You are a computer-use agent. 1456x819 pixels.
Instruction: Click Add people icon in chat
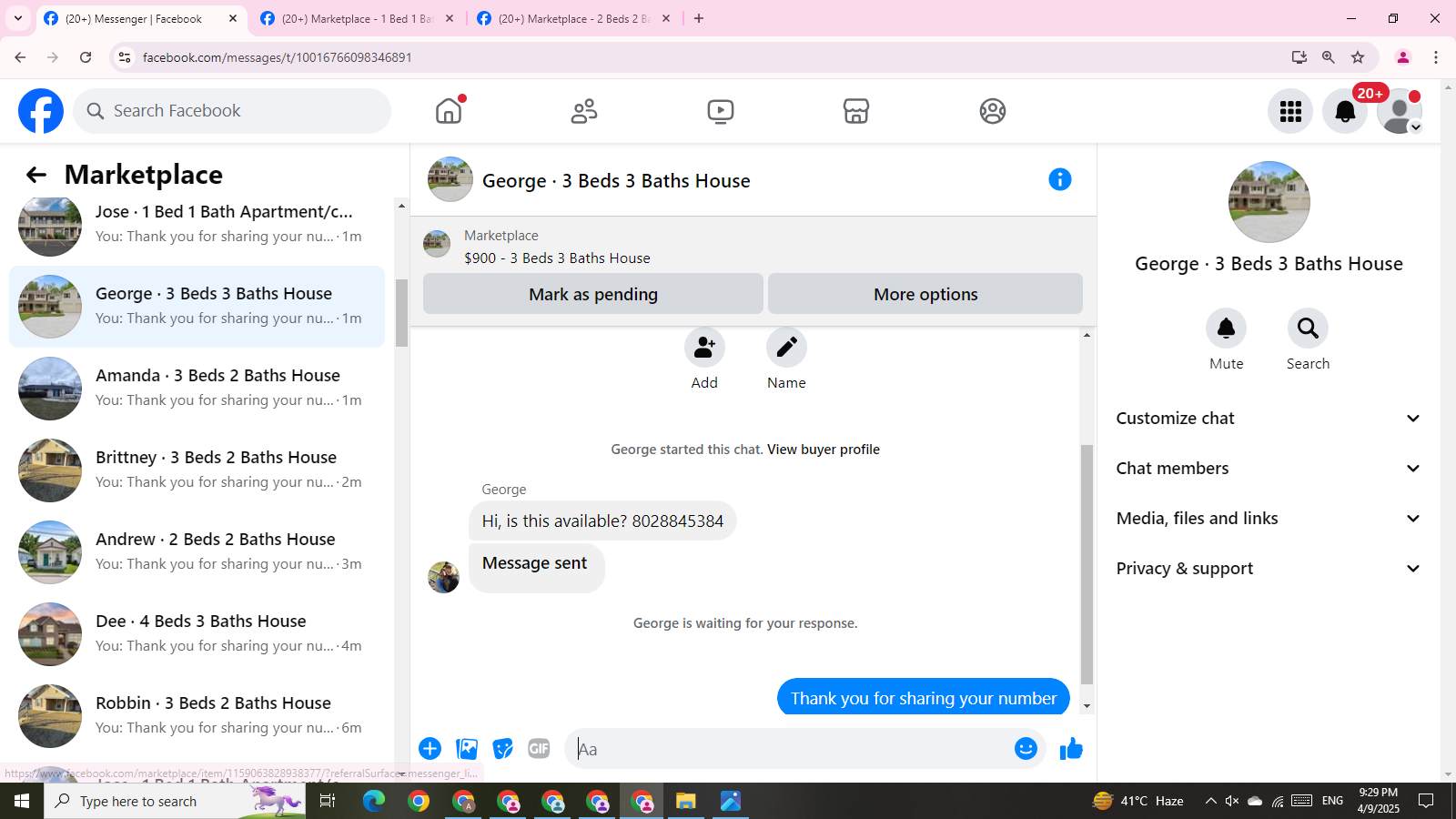coord(704,348)
